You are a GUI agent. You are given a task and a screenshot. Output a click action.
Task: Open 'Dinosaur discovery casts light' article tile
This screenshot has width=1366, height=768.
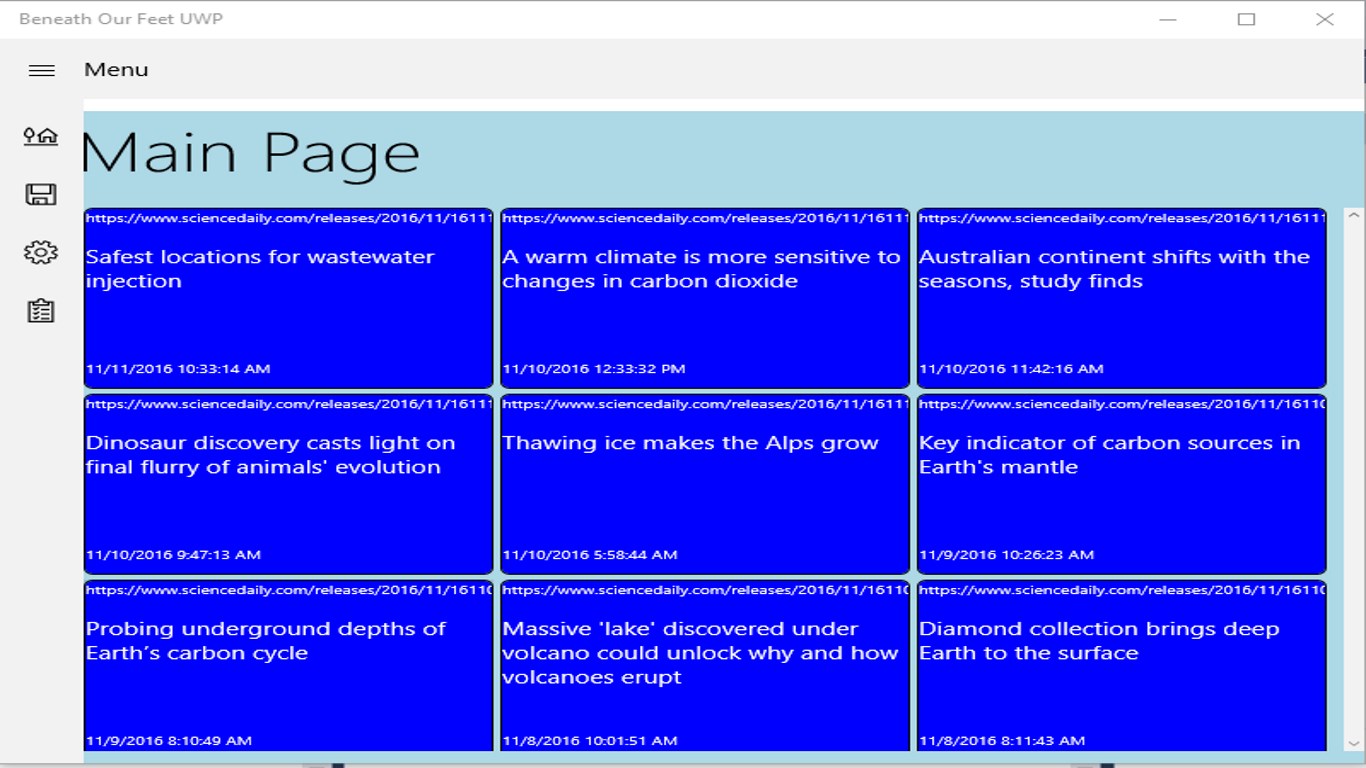click(x=288, y=484)
